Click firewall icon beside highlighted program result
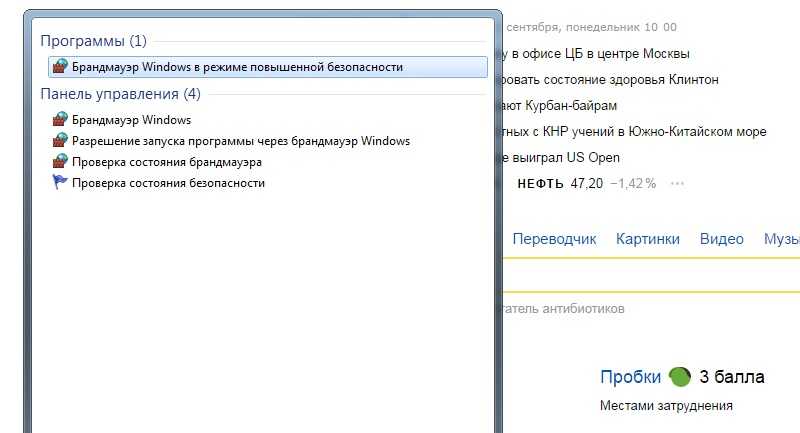The width and height of the screenshot is (800, 433). pyautogui.click(x=60, y=66)
